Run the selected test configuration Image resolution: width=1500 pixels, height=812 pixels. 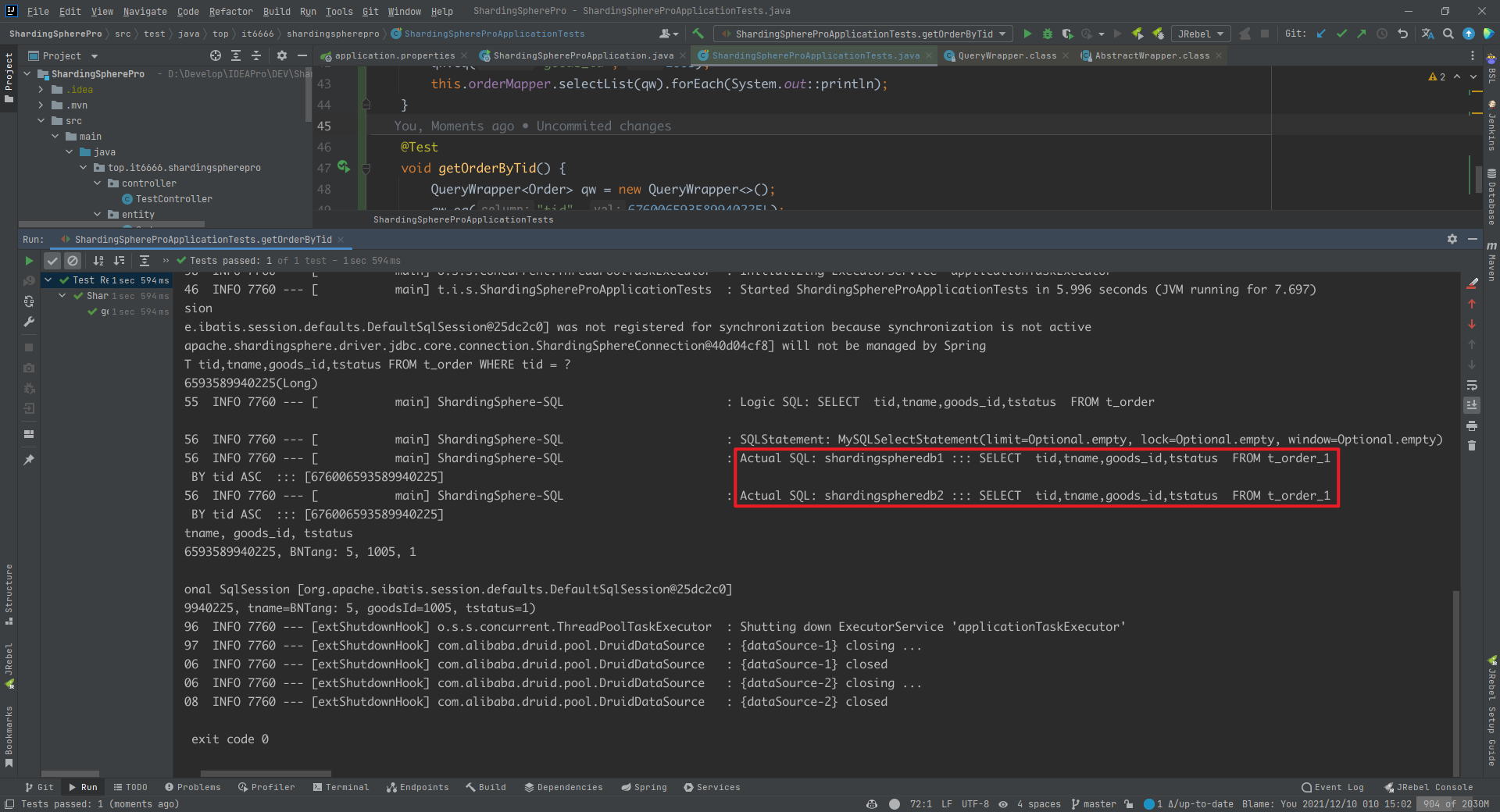[x=1027, y=34]
